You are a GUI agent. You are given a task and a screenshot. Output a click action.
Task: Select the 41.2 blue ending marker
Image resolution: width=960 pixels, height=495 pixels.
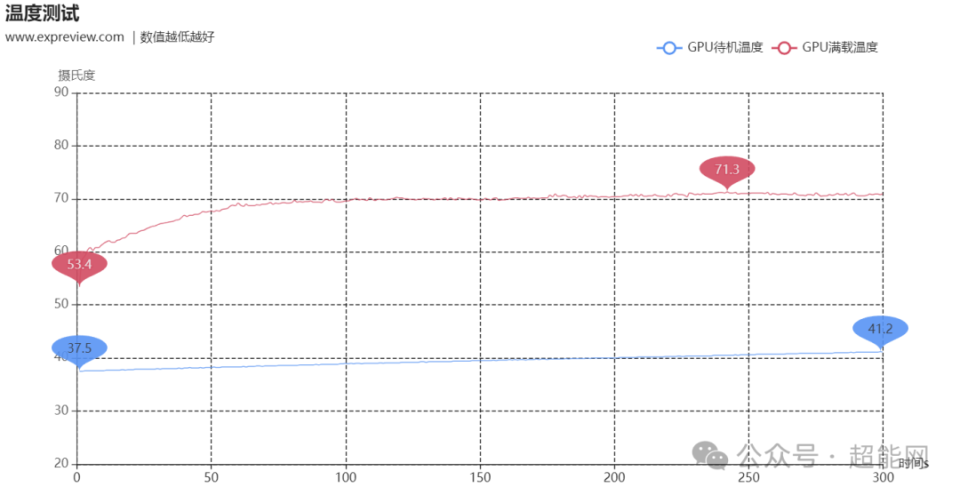(880, 330)
